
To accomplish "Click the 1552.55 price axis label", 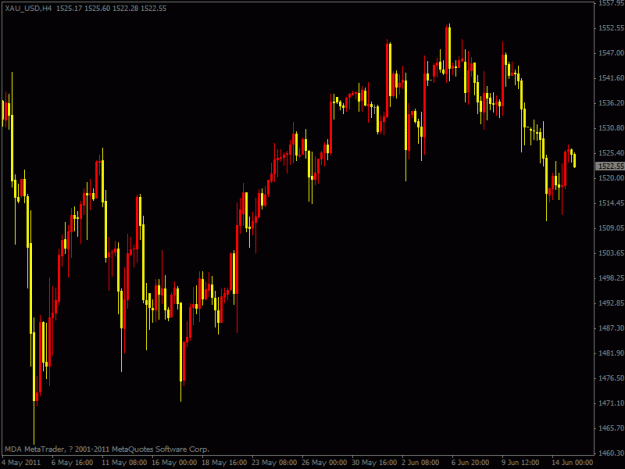I will 611,28.
